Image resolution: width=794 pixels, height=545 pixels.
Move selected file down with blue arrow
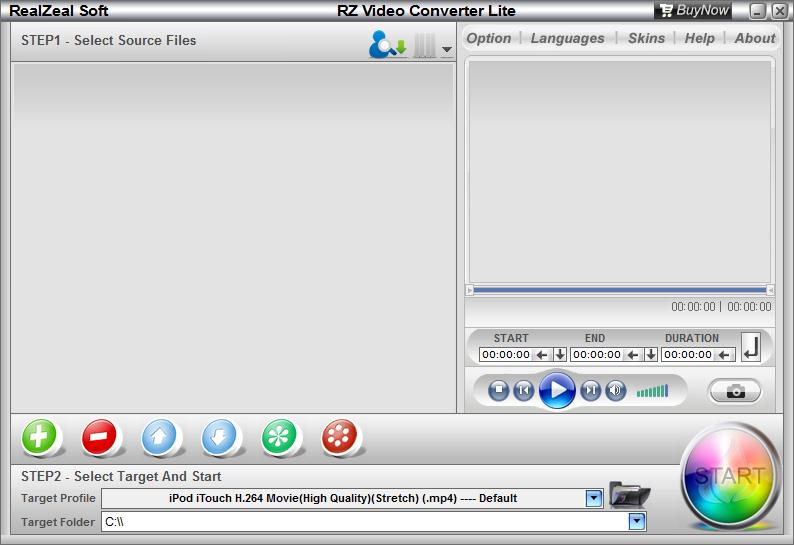coord(220,437)
